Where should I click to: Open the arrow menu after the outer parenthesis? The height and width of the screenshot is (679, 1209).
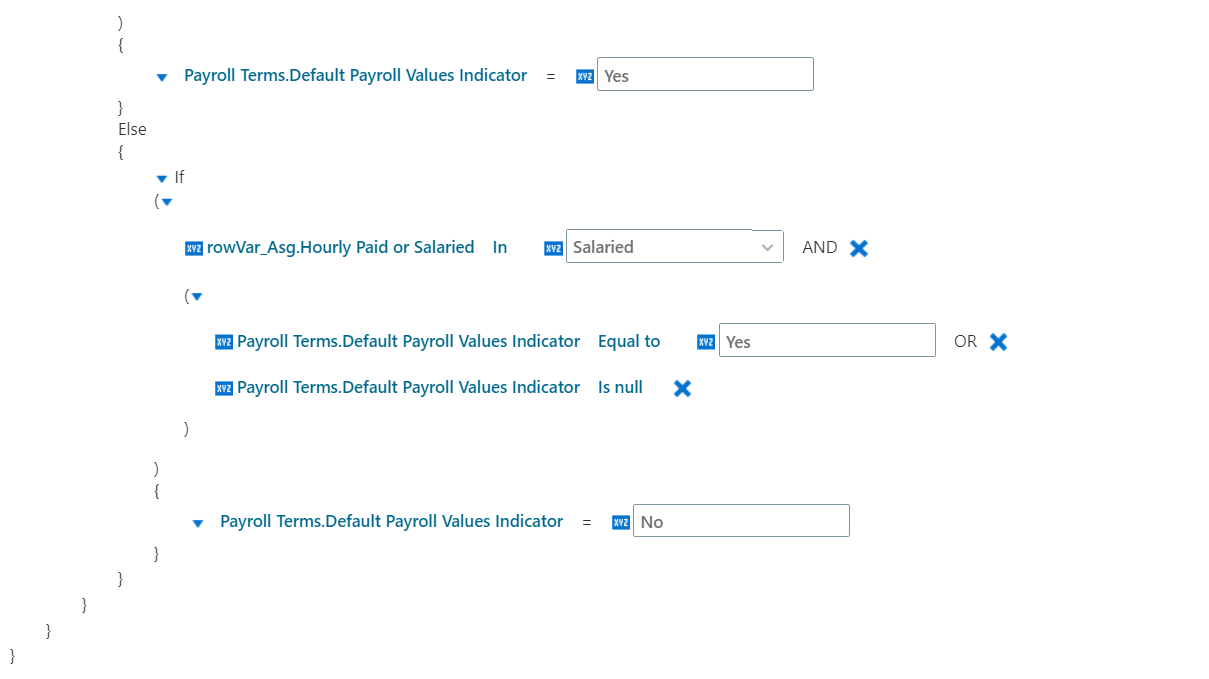[x=167, y=202]
